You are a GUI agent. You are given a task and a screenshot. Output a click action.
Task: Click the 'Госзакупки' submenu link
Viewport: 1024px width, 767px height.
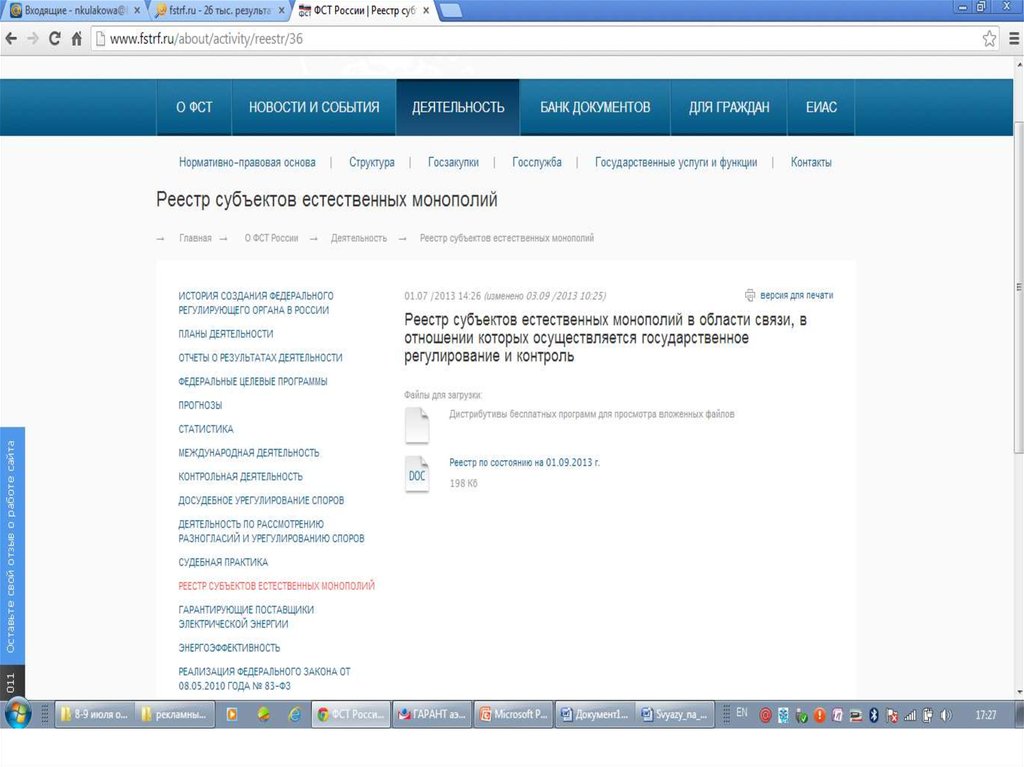click(x=453, y=162)
